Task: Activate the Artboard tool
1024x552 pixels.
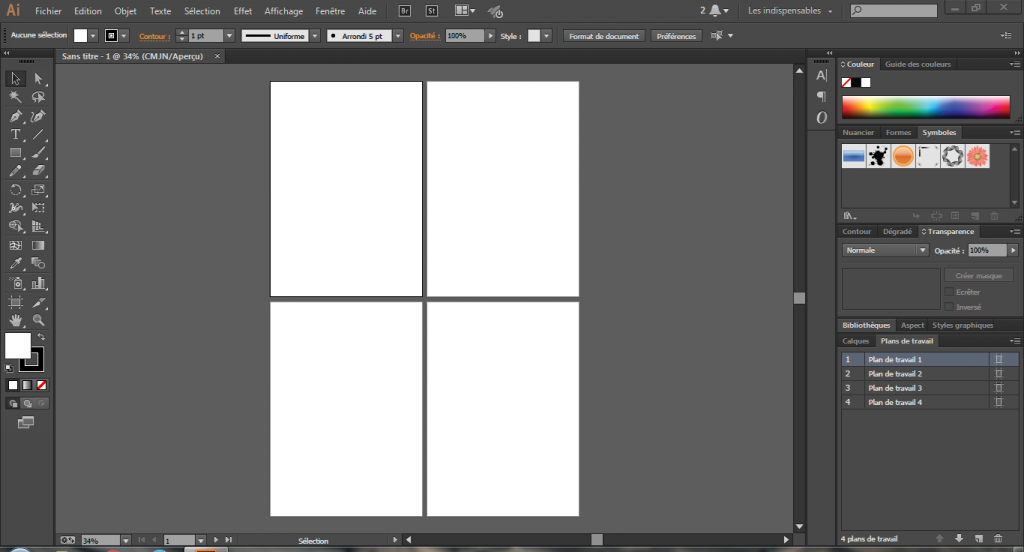Action: [x=15, y=302]
